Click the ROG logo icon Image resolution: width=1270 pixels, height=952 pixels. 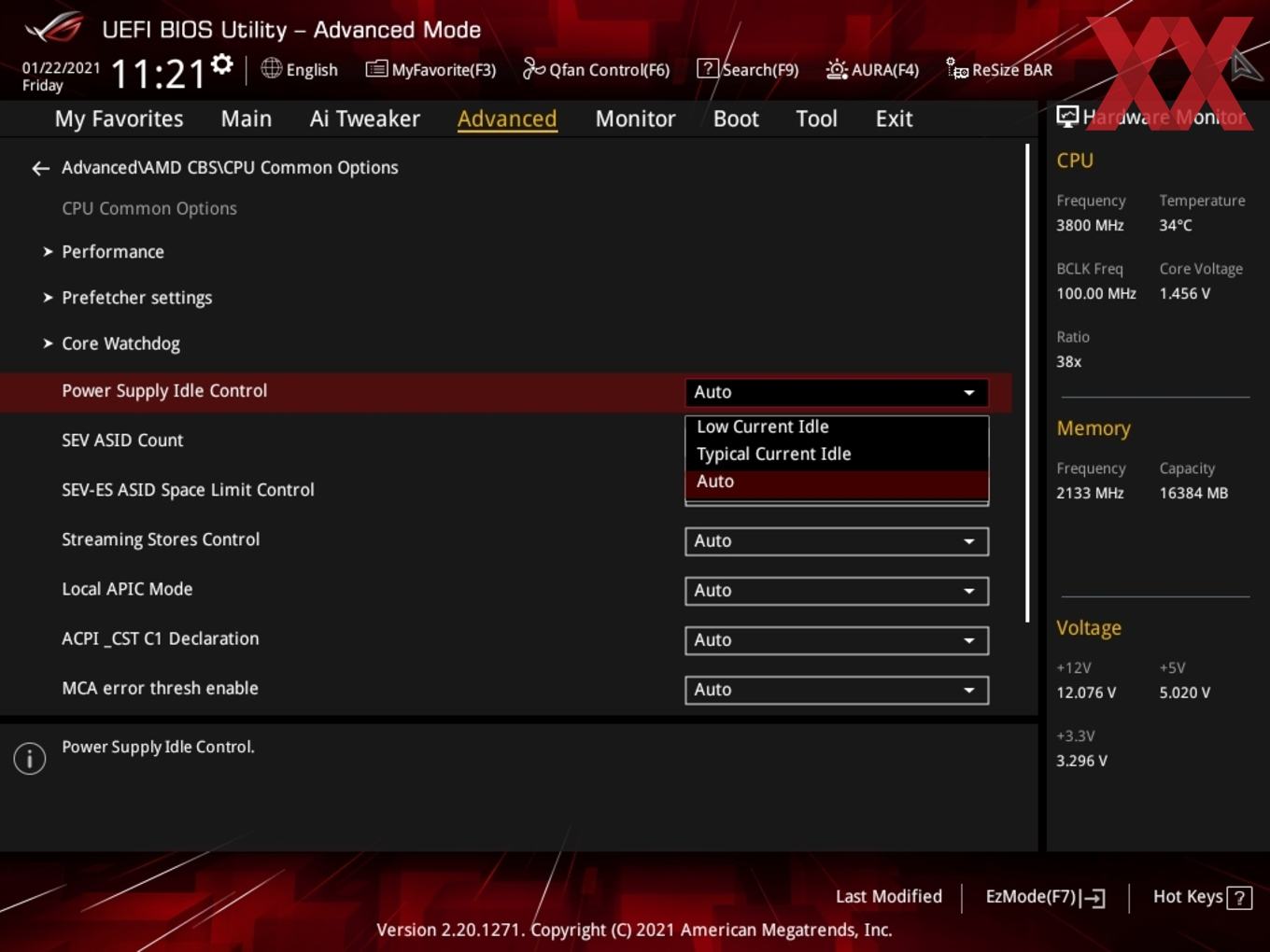click(53, 28)
